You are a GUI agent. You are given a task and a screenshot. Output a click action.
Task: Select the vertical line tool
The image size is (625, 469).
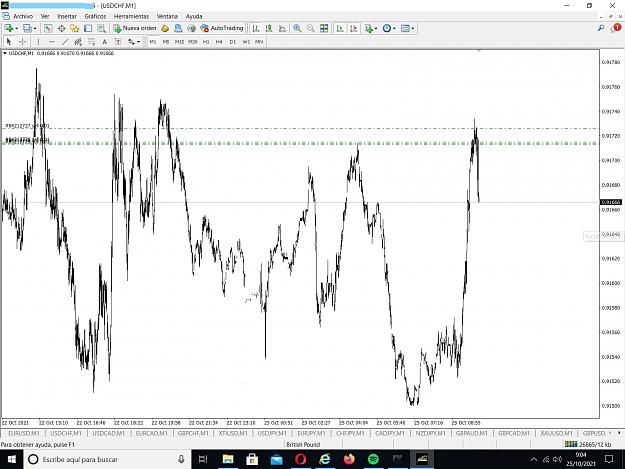point(38,41)
